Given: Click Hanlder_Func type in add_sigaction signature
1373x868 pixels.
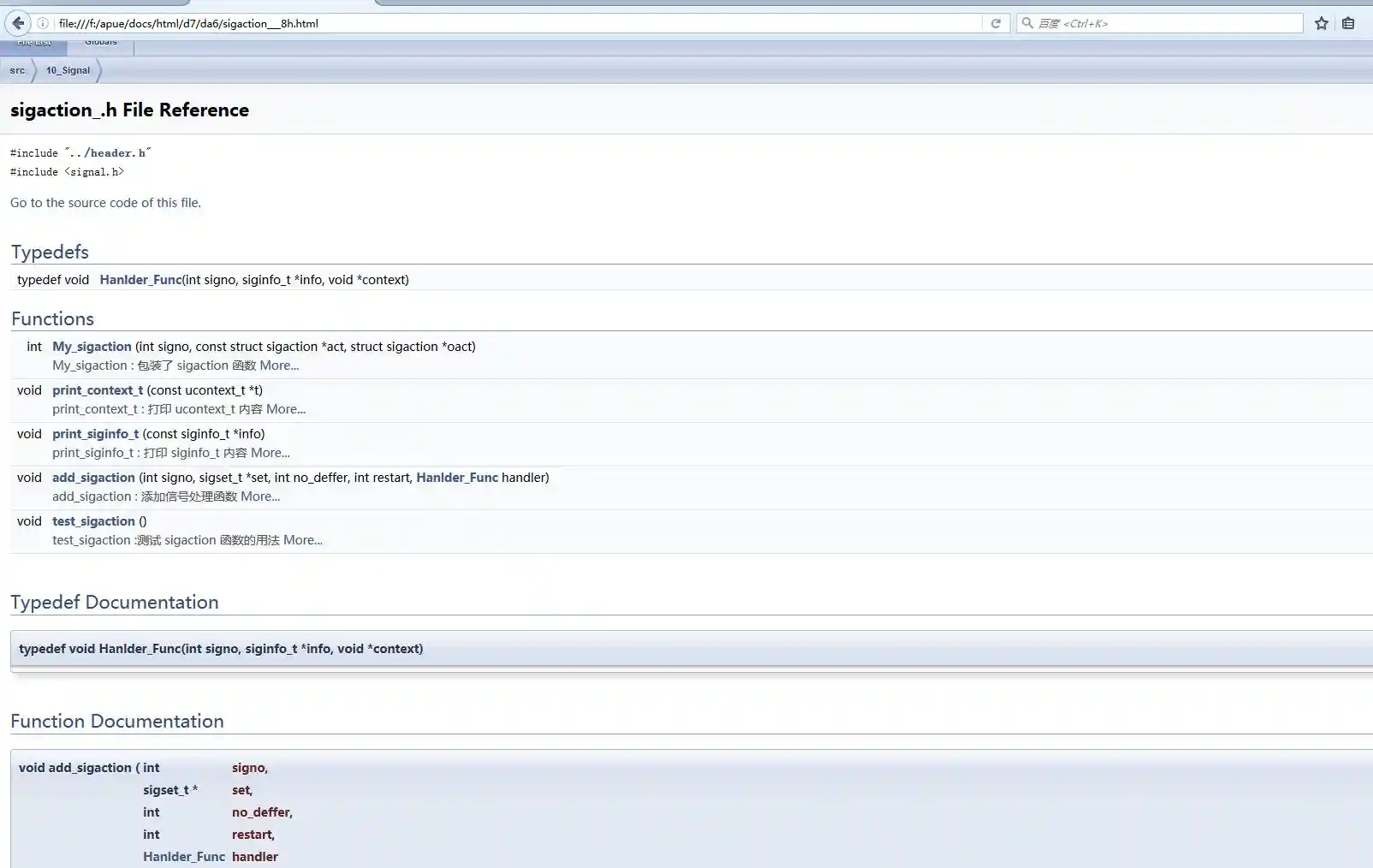Looking at the screenshot, I should click(x=456, y=478).
